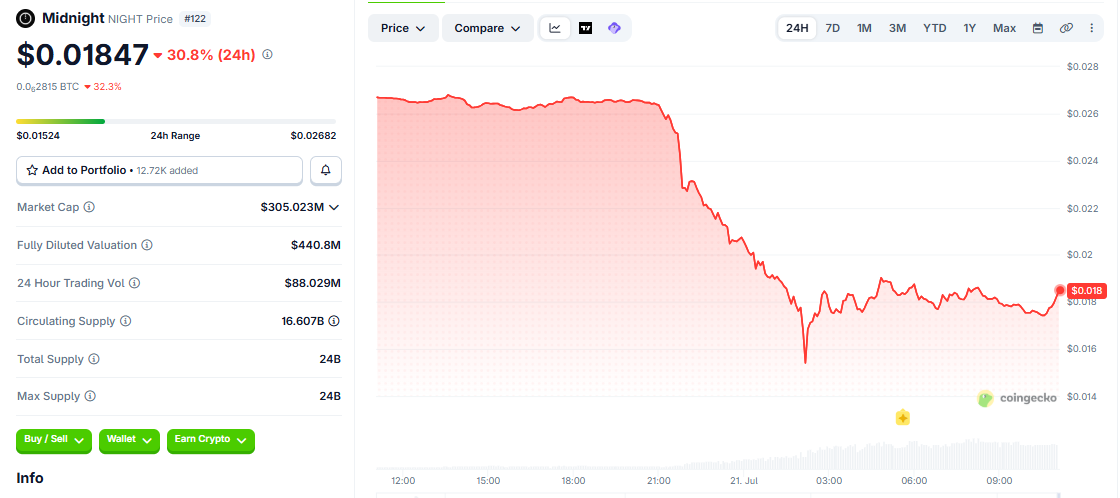Click the yellow sparkle event marker
Image resolution: width=1120 pixels, height=498 pixels.
pyautogui.click(x=902, y=417)
